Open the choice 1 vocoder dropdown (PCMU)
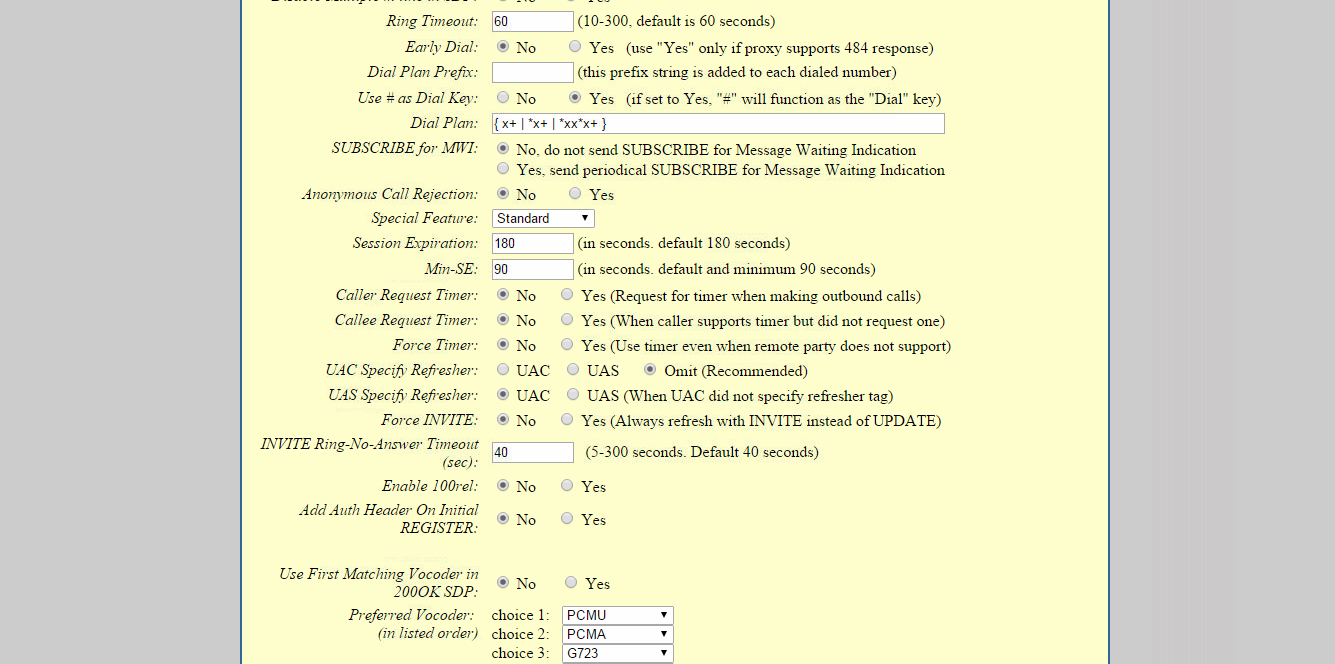 point(618,615)
